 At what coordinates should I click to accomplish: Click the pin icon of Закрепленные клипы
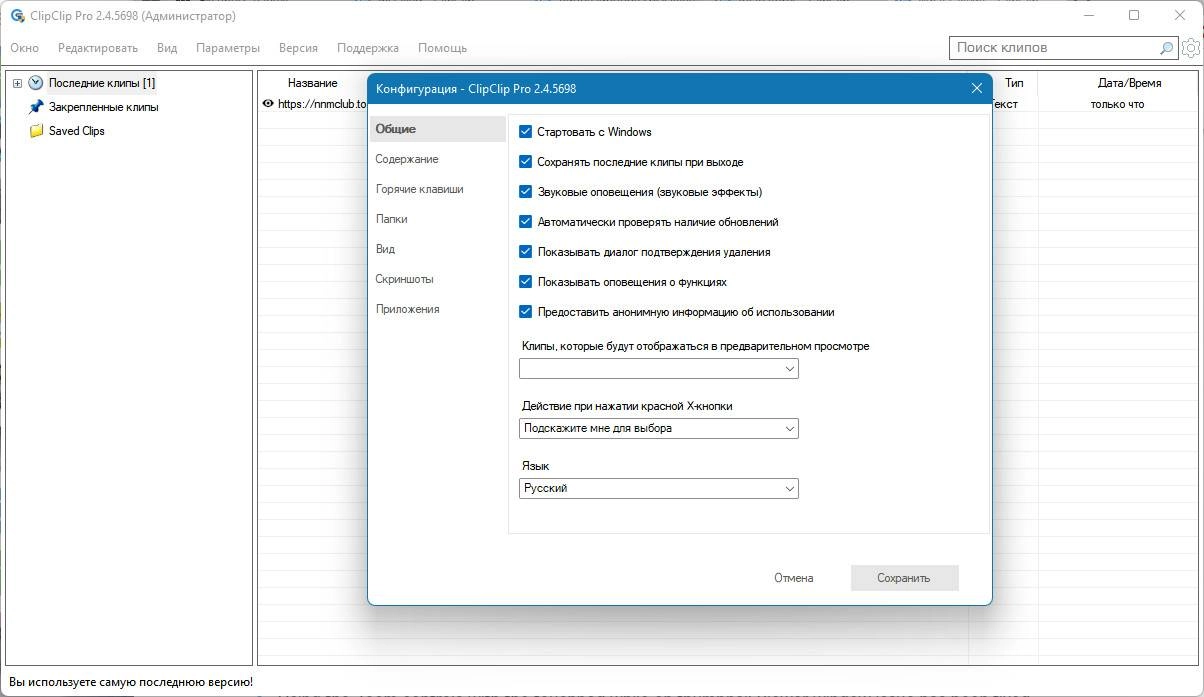point(36,107)
